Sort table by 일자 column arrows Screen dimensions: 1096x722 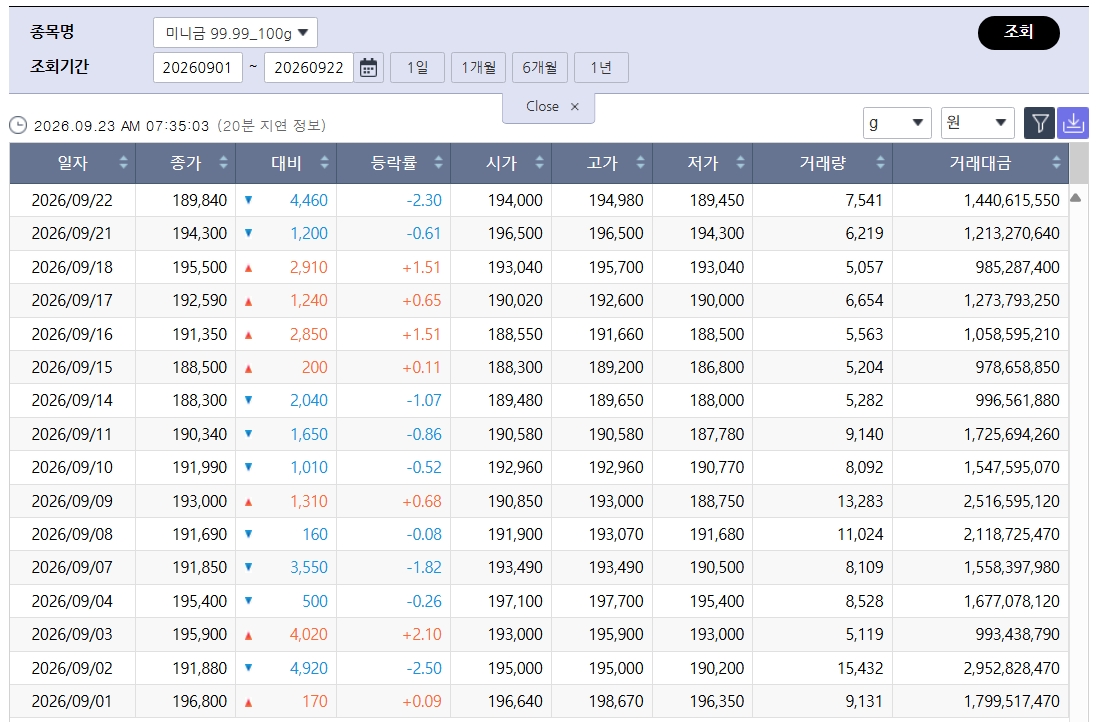tap(124, 163)
